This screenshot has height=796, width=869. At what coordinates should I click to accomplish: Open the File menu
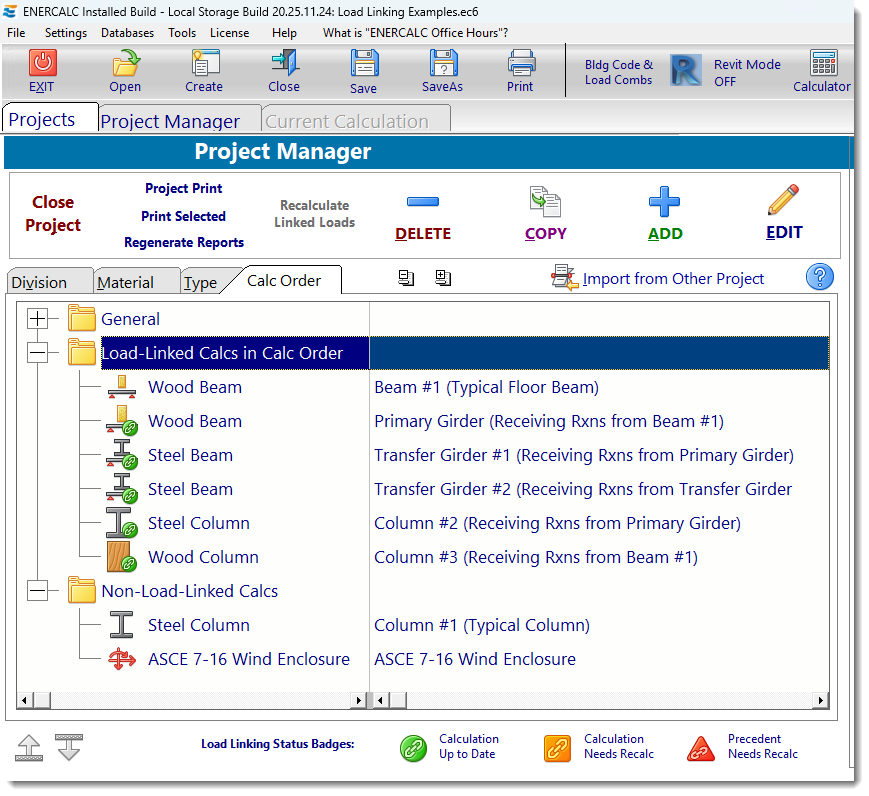(x=16, y=33)
